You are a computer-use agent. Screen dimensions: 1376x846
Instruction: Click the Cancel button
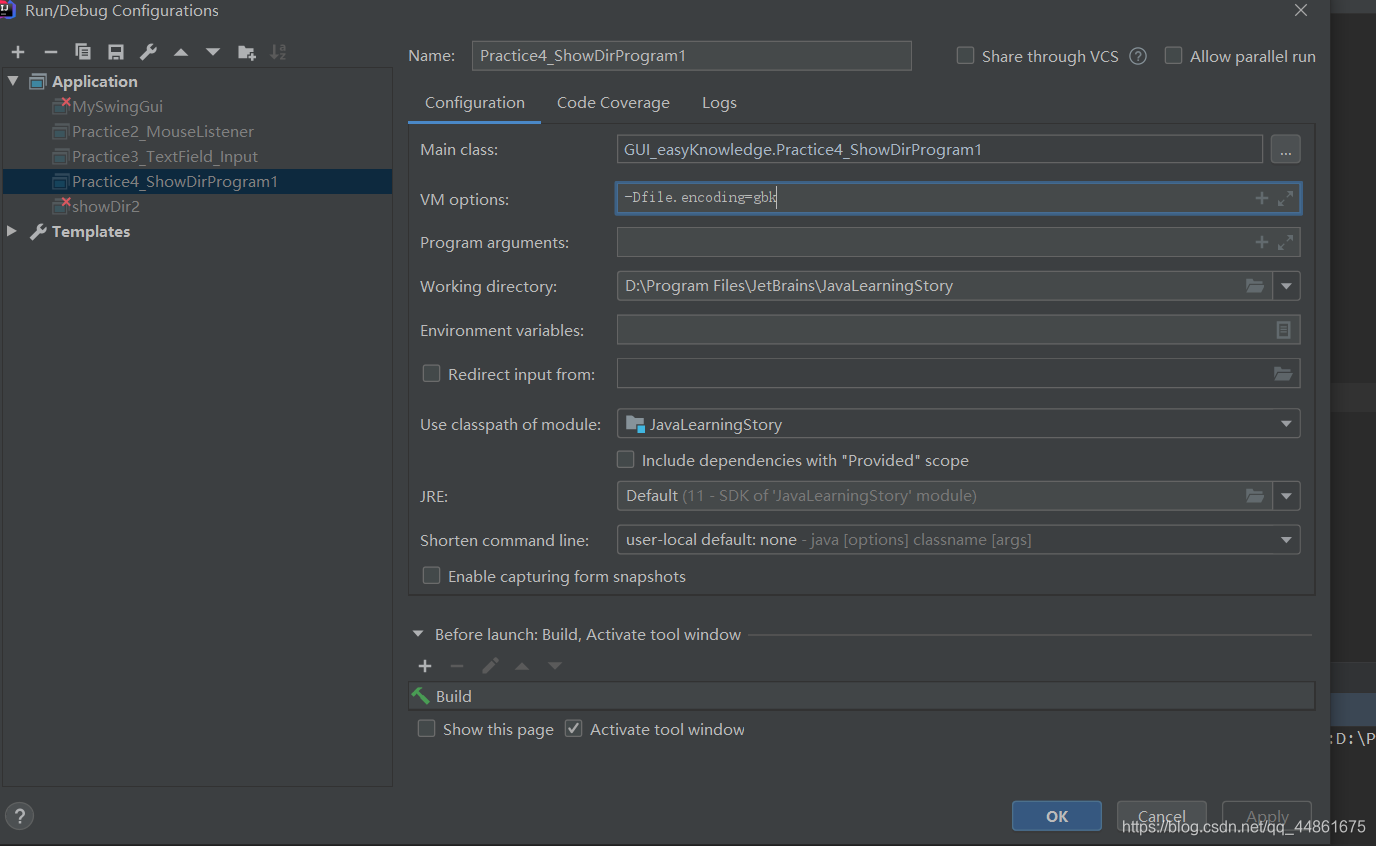[x=1162, y=816]
